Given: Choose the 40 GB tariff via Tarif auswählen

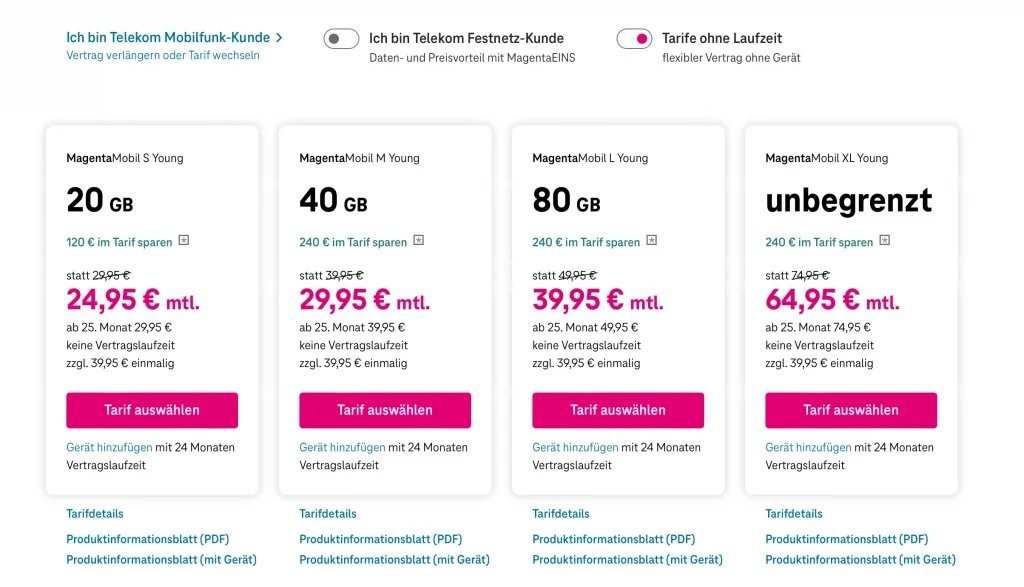Looking at the screenshot, I should pos(385,410).
